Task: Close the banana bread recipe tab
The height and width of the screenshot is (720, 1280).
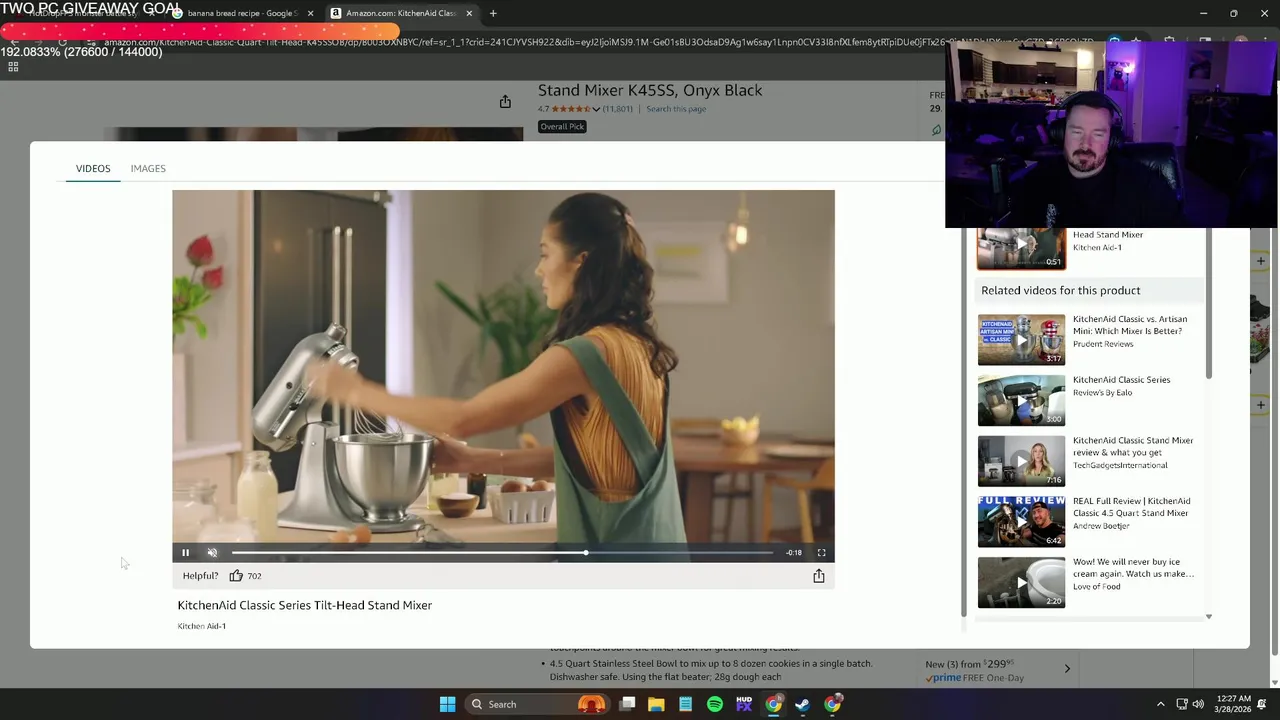Action: pyautogui.click(x=310, y=13)
